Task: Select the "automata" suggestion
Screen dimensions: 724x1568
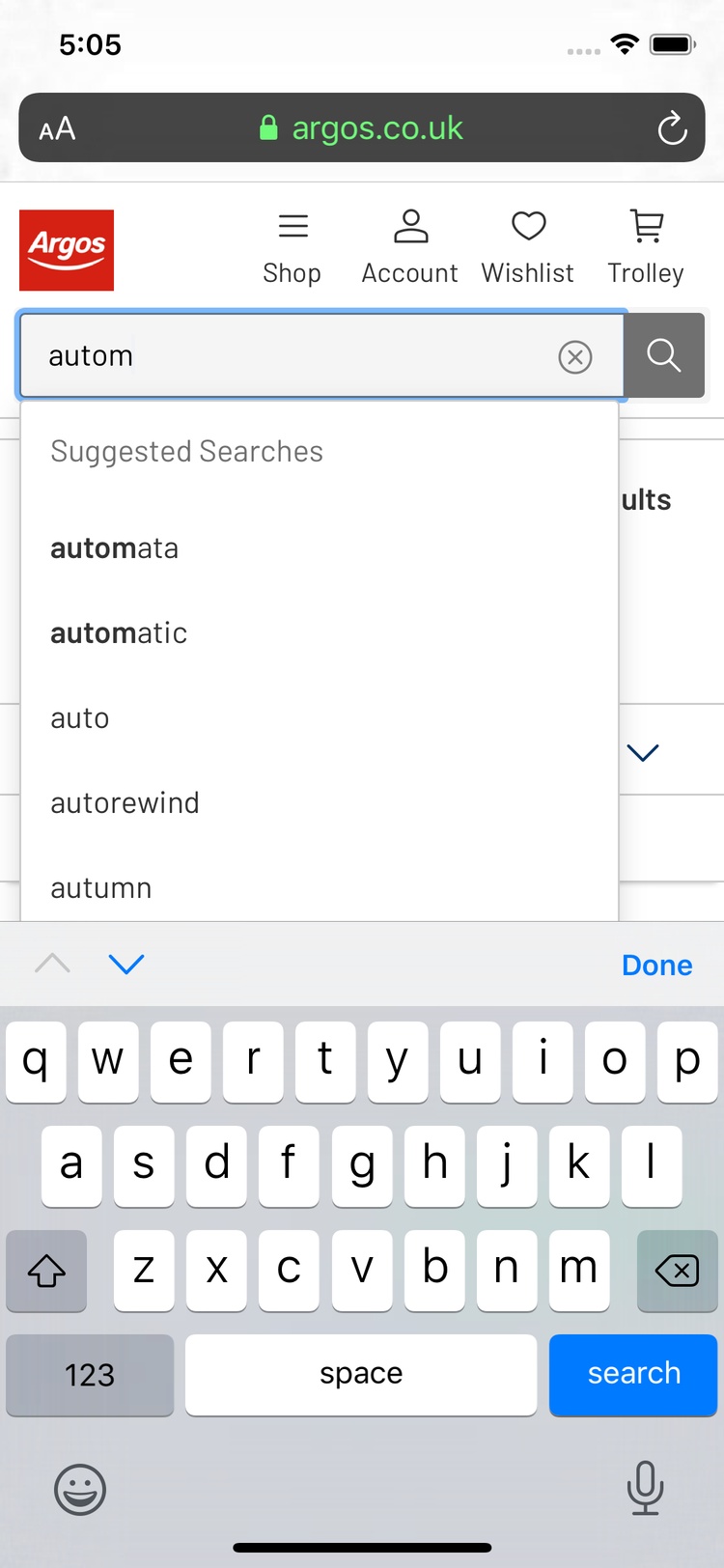Action: pos(115,548)
